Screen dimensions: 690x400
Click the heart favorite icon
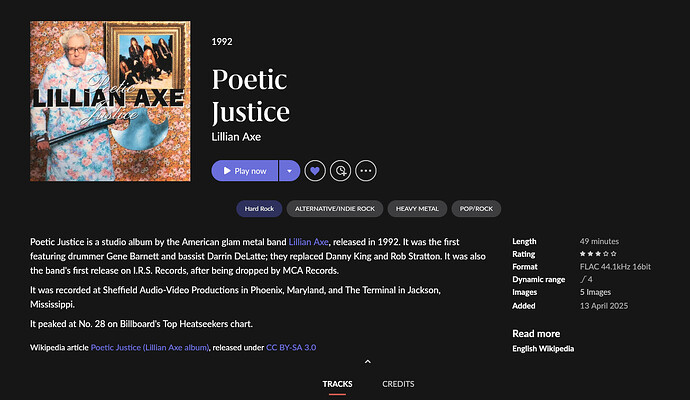315,171
